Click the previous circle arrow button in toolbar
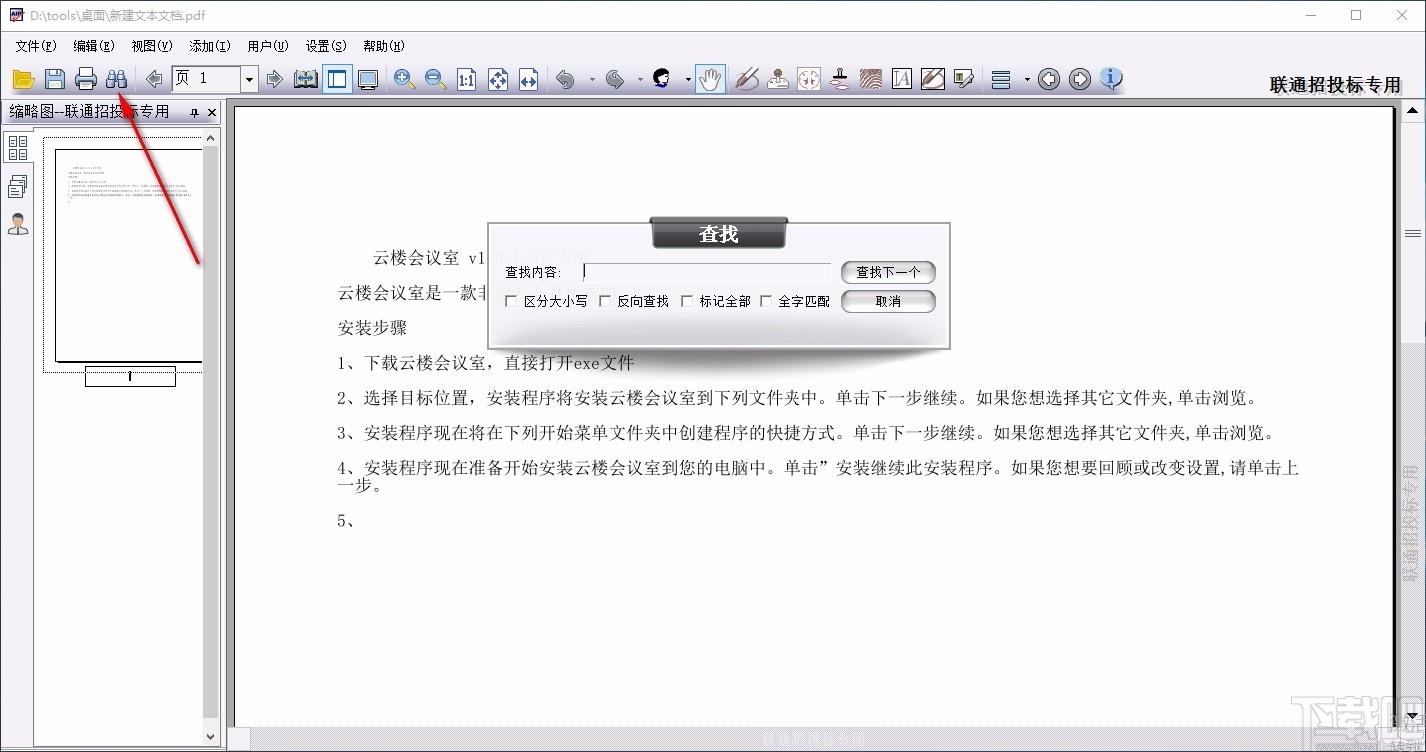This screenshot has height=752, width=1426. tap(1049, 79)
